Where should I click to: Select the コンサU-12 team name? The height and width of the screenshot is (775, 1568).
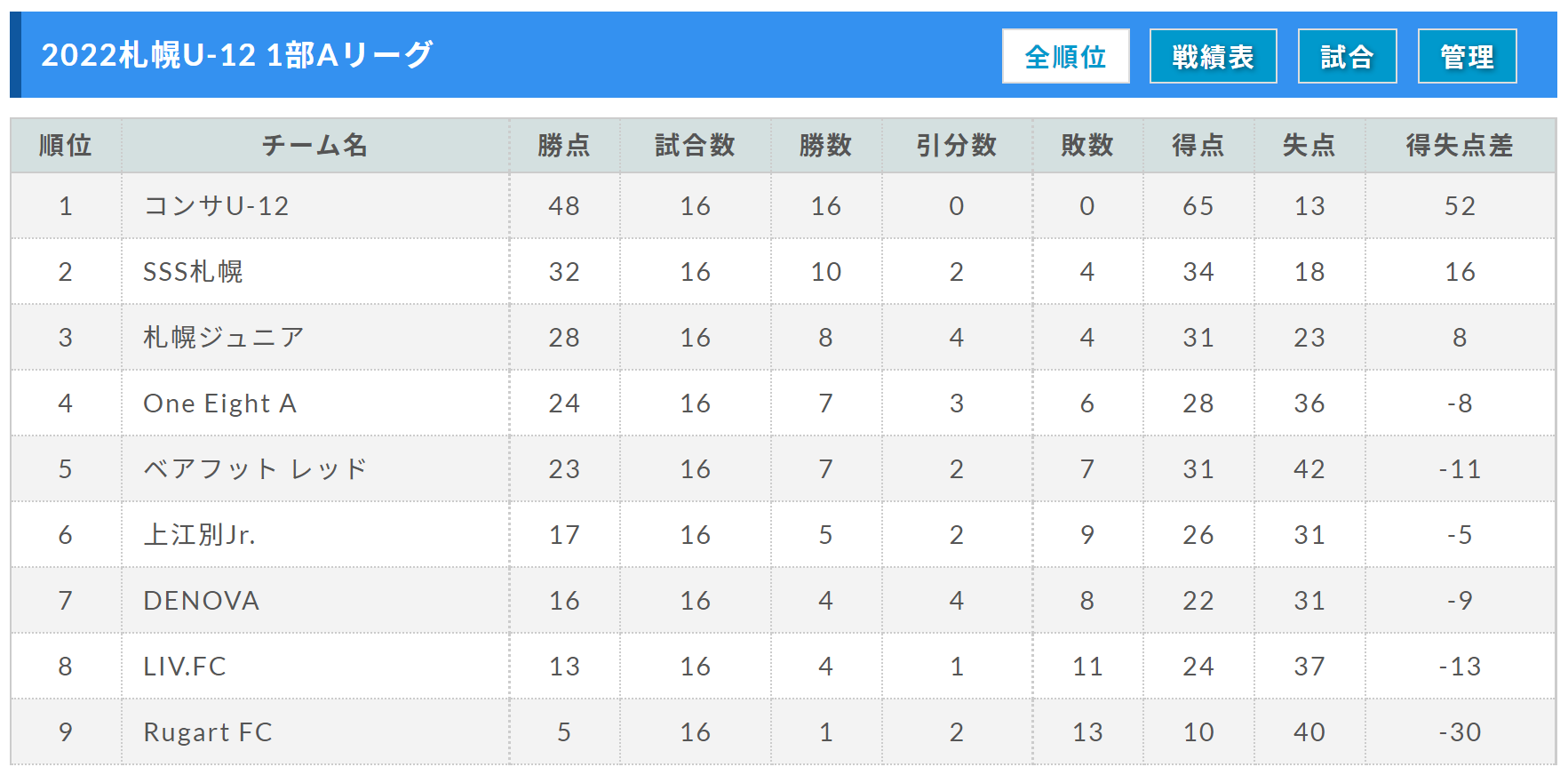click(217, 206)
